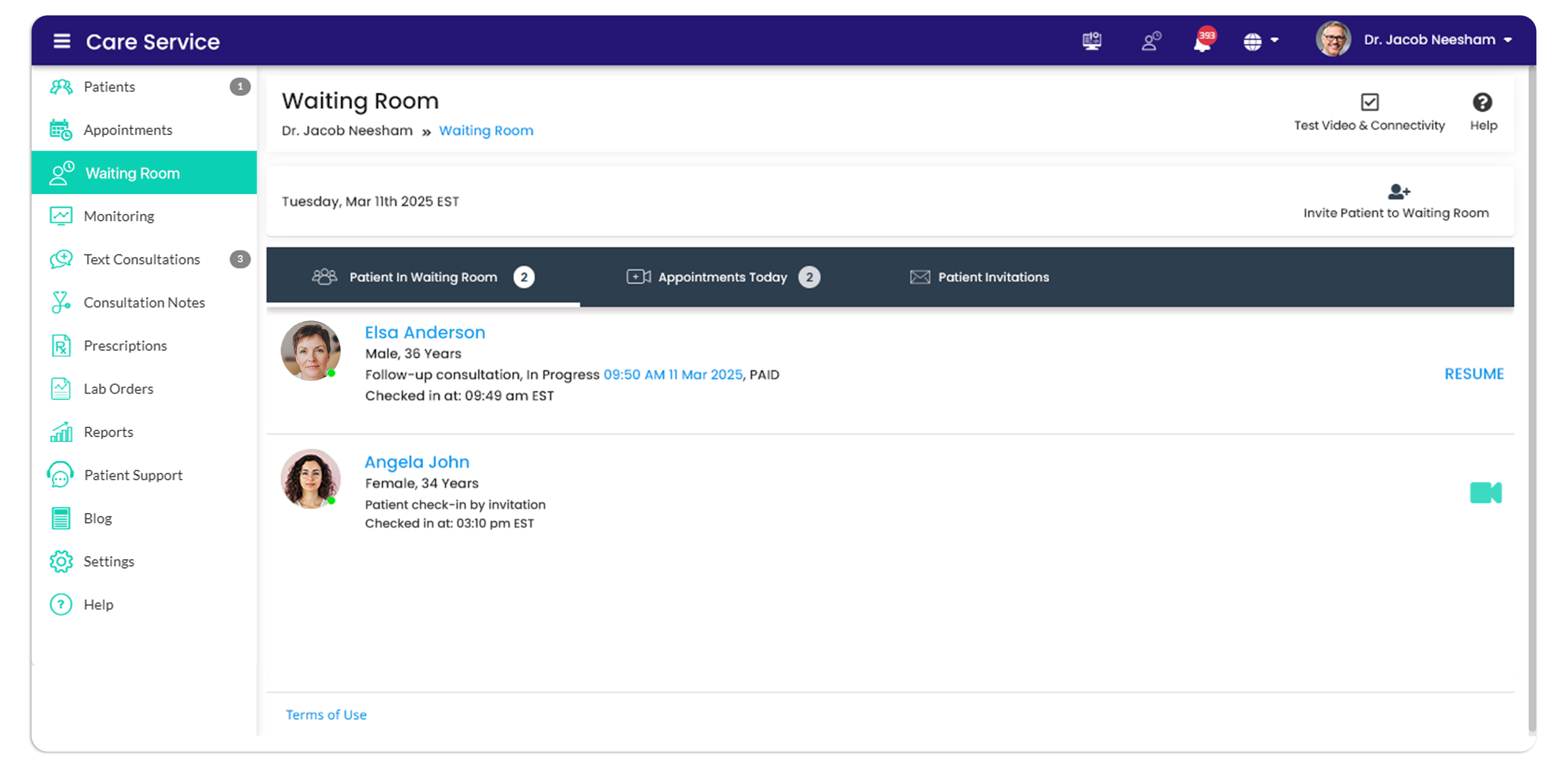1568x767 pixels.
Task: Click the Appointments calendar icon
Action: point(61,130)
